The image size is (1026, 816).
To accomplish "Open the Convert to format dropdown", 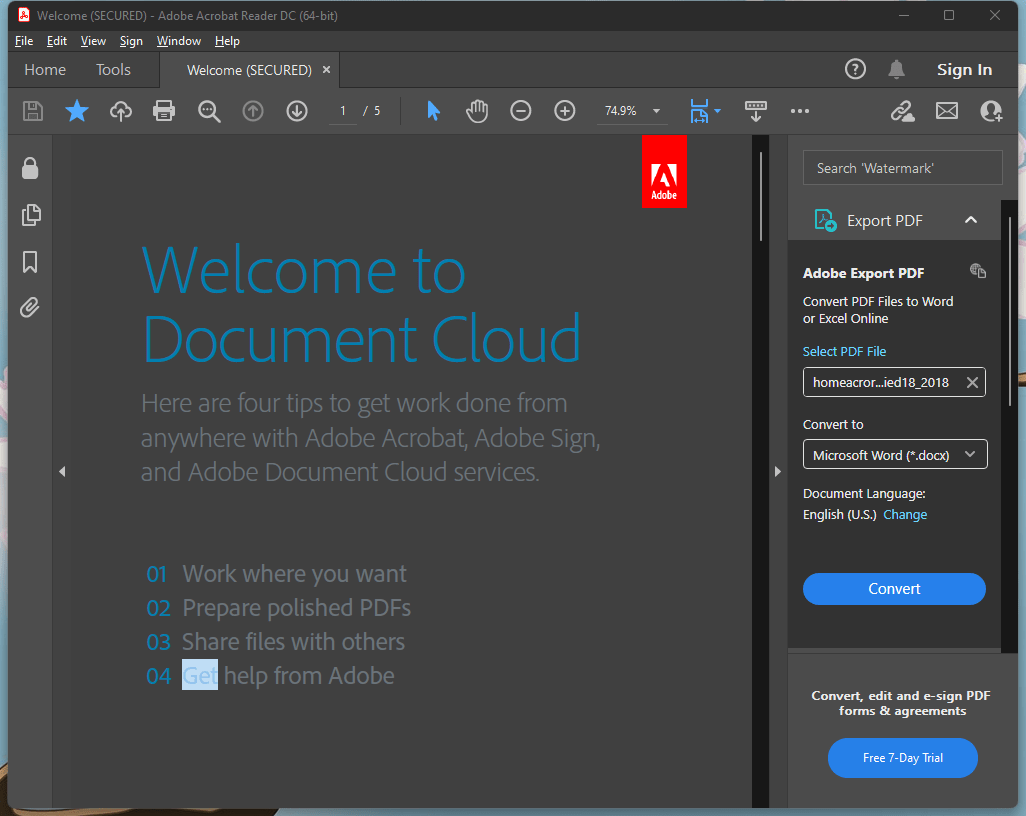I will [x=894, y=454].
